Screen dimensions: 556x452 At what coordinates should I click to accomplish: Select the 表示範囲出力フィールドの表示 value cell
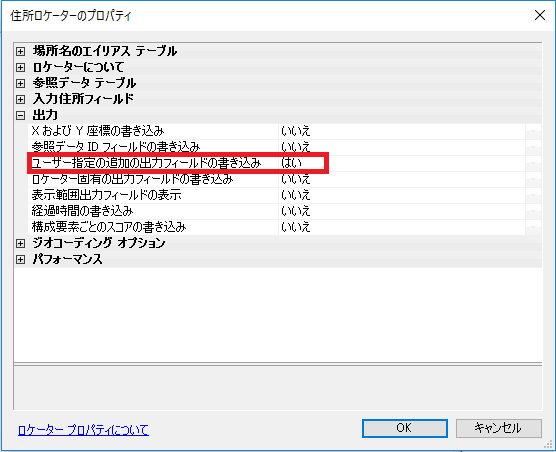pos(402,195)
